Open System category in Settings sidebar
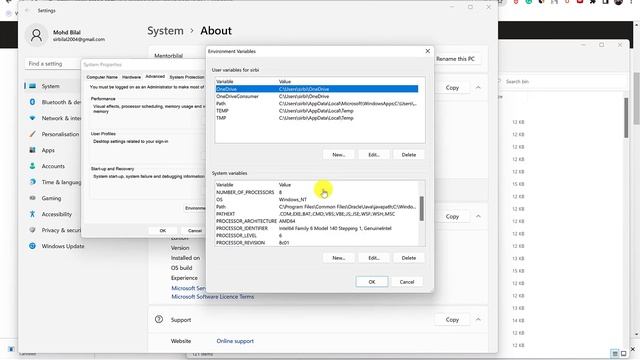This screenshot has height=360, width=640. point(52,86)
